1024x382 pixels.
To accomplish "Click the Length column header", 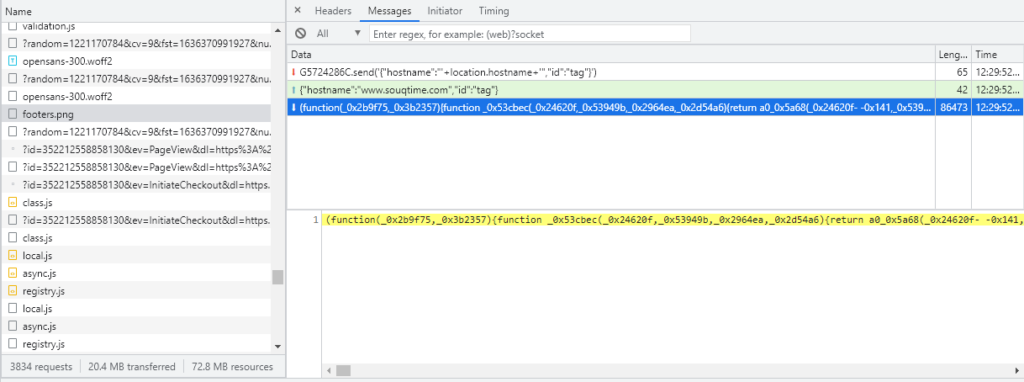I will coord(953,54).
